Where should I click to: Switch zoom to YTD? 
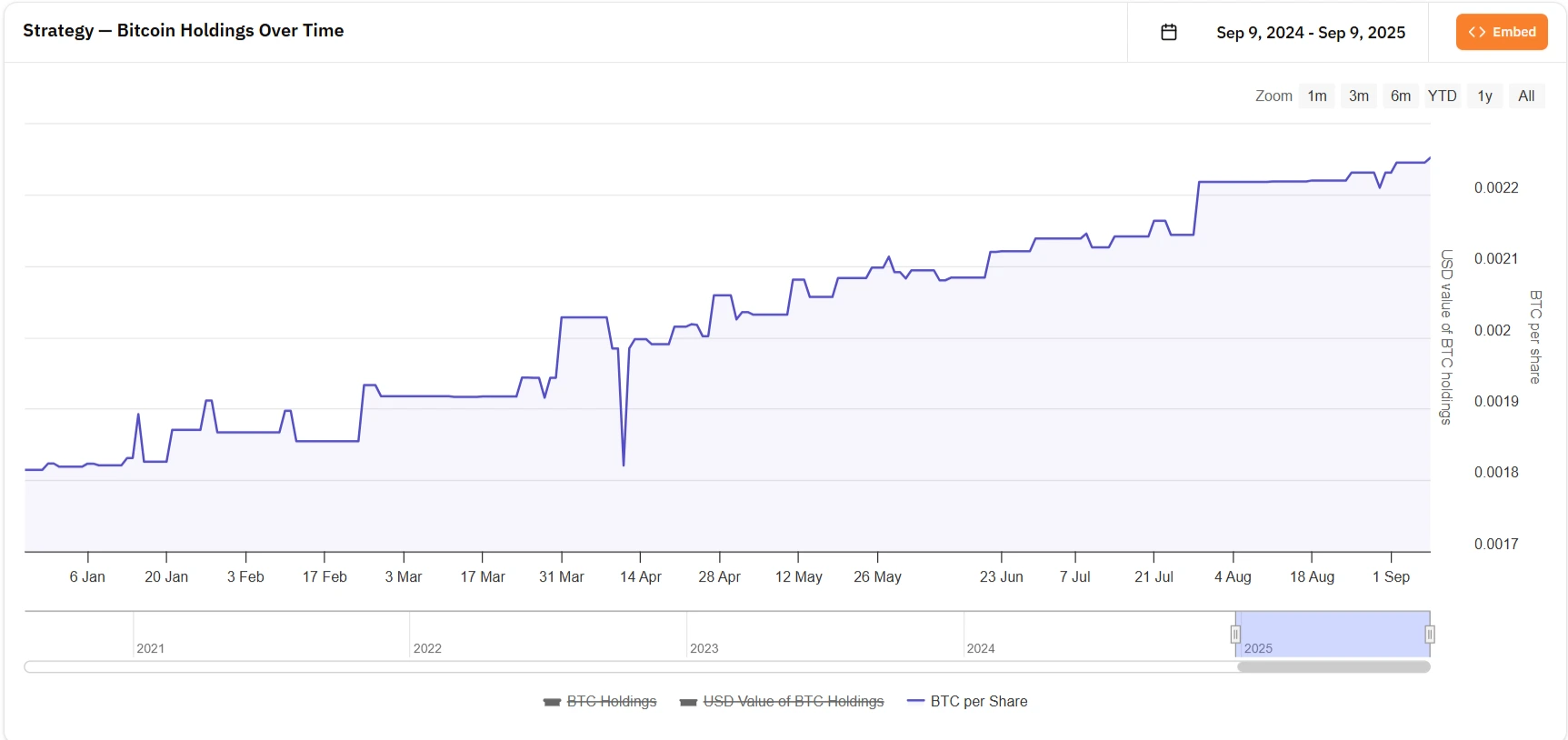click(x=1442, y=95)
